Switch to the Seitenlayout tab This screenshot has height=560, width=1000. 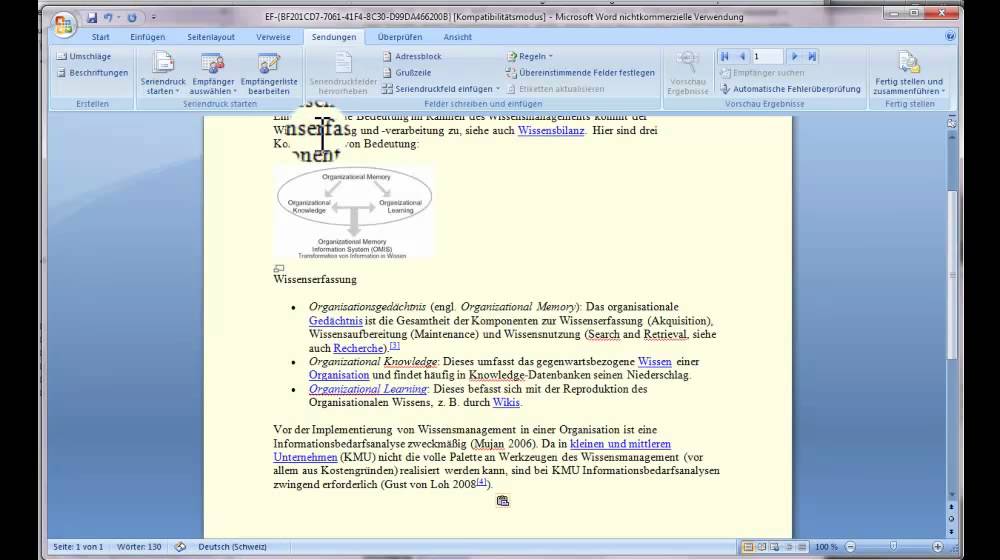(x=210, y=37)
